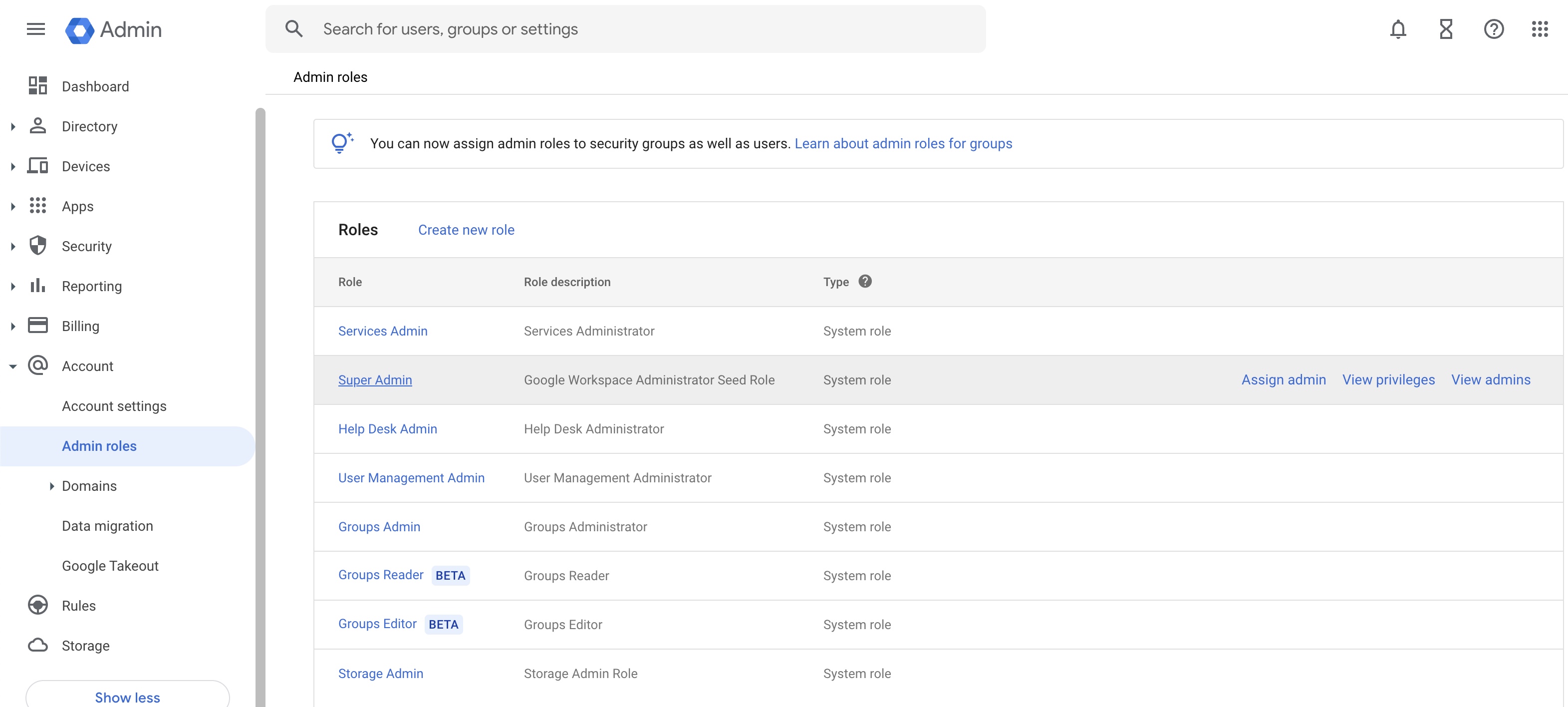Open Rules in the sidebar
Image resolution: width=1568 pixels, height=707 pixels.
click(x=78, y=606)
